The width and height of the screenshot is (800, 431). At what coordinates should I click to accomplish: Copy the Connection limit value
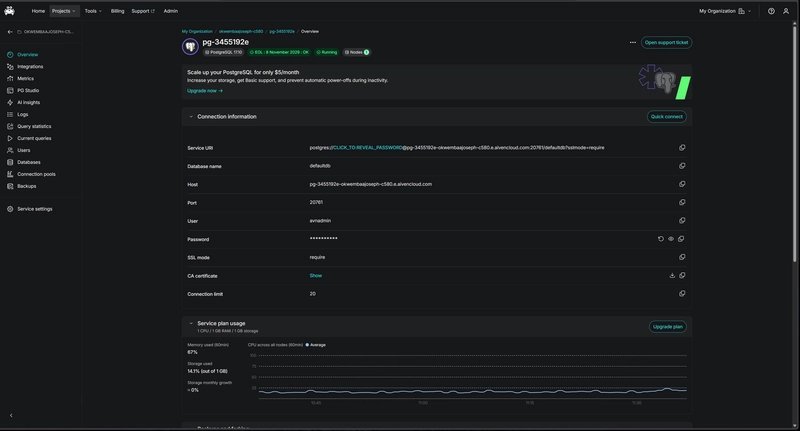682,294
